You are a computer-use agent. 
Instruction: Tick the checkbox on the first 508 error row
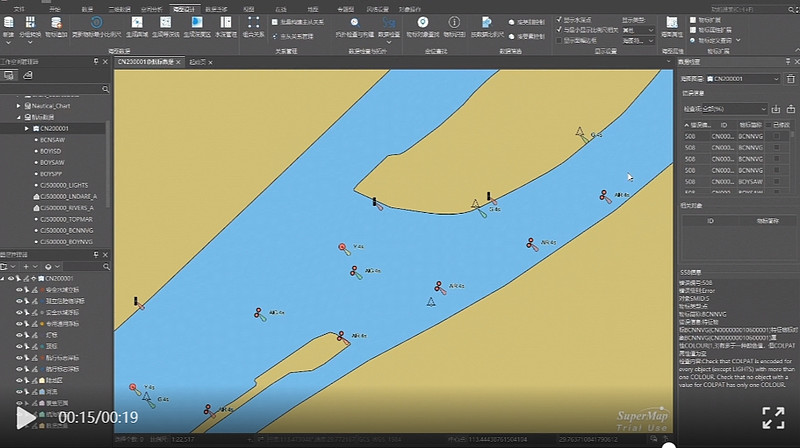[x=776, y=136]
